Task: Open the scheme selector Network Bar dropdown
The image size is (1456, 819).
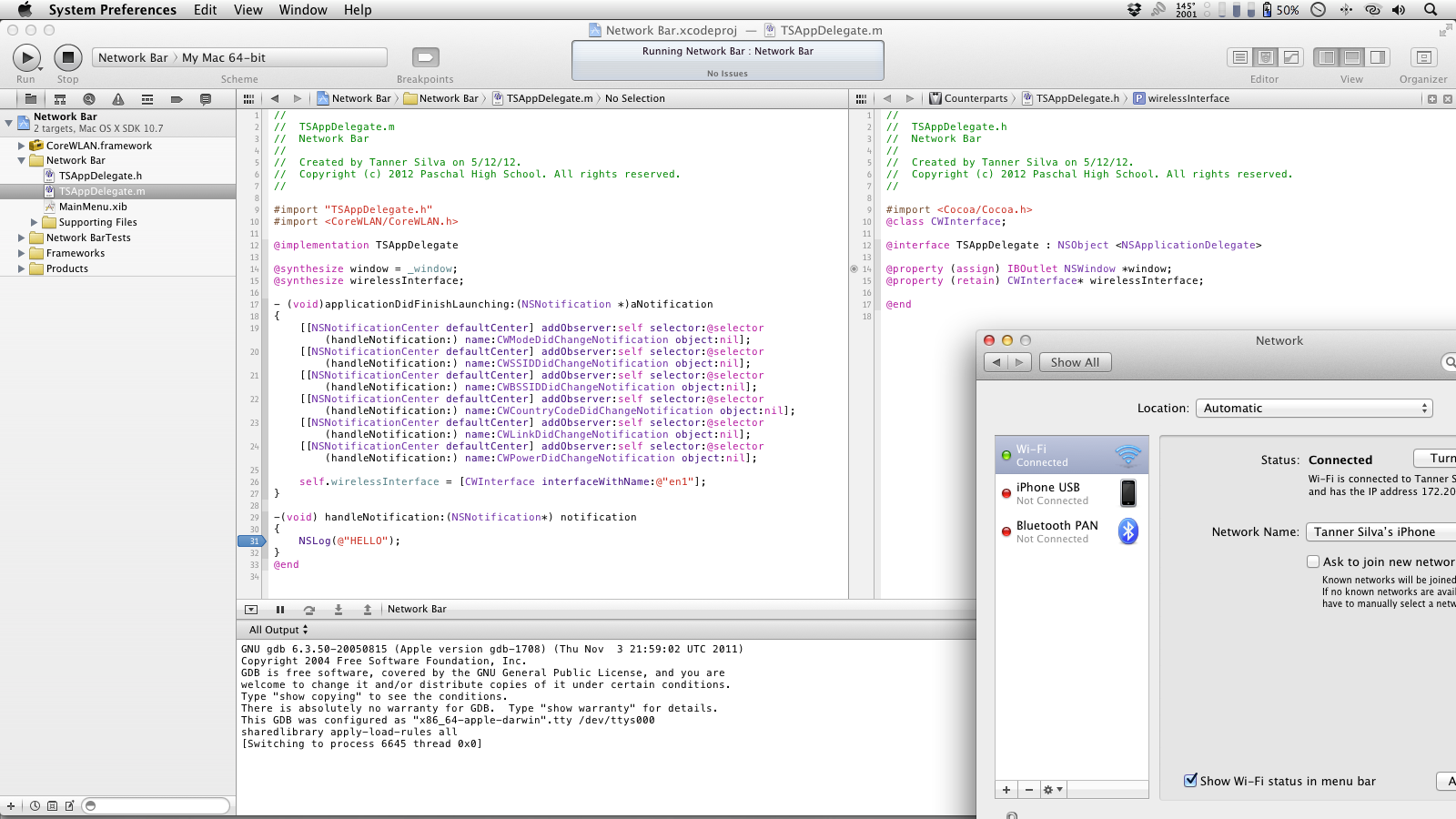Action: point(133,57)
